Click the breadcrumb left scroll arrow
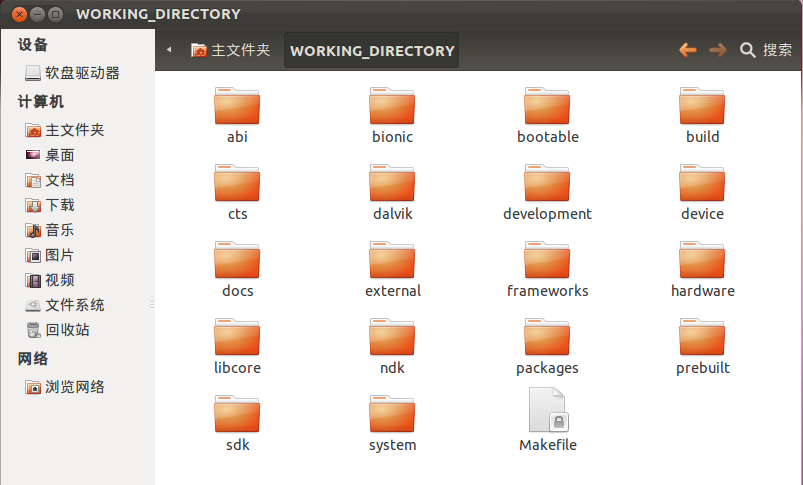 point(169,50)
